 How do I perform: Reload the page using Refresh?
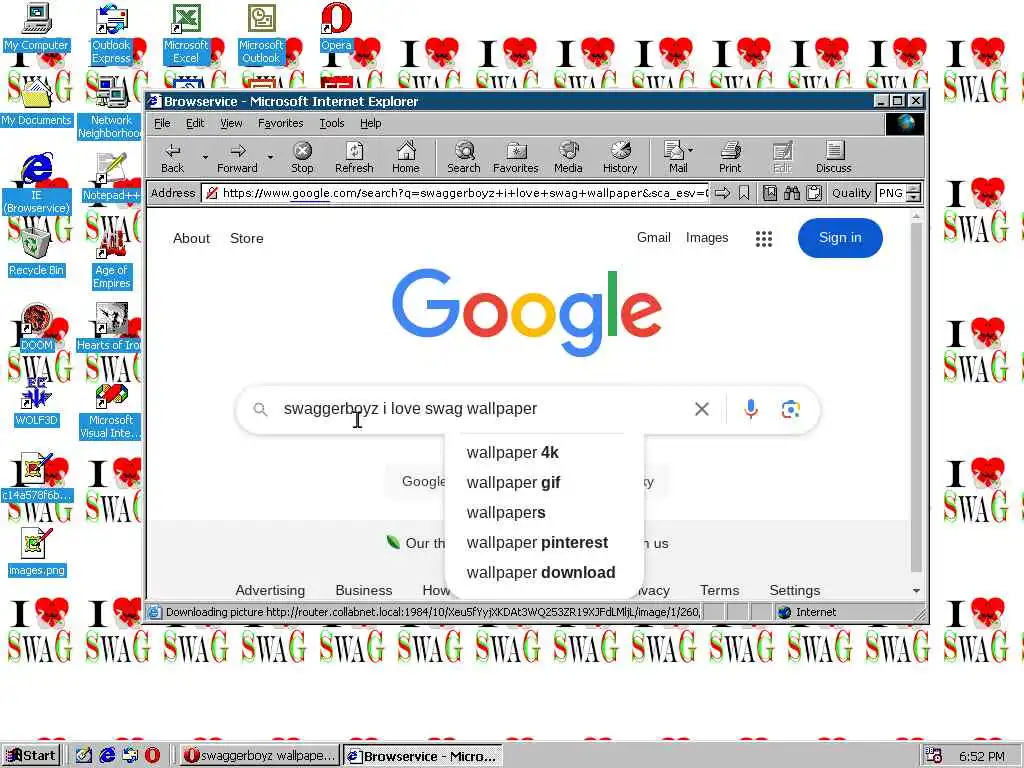(x=354, y=157)
